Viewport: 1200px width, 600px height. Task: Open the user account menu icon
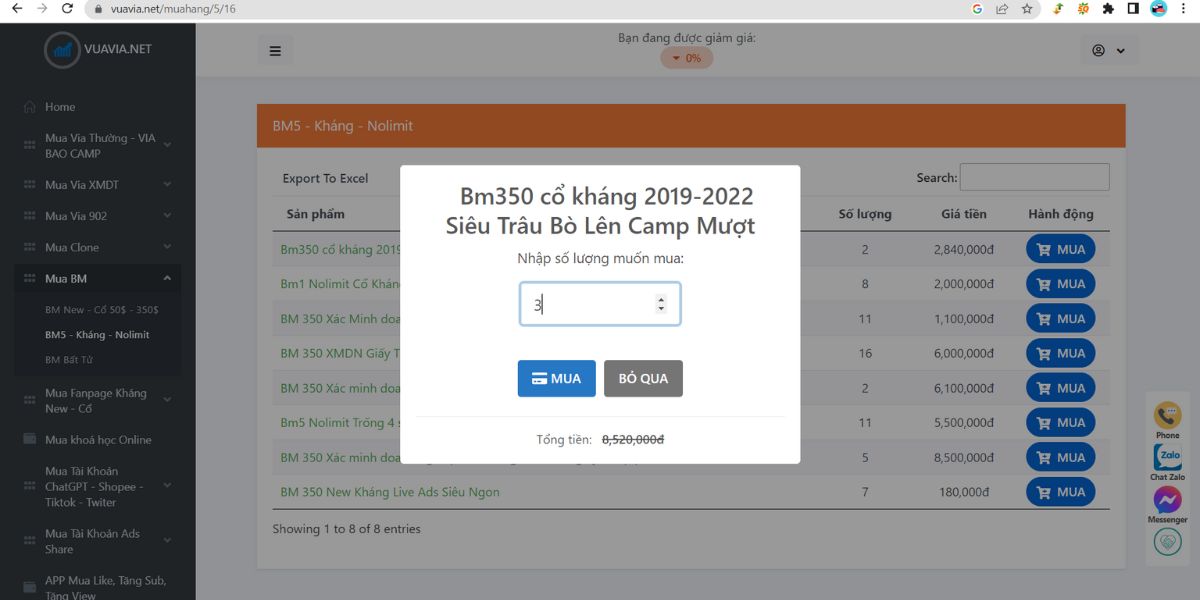(1109, 51)
